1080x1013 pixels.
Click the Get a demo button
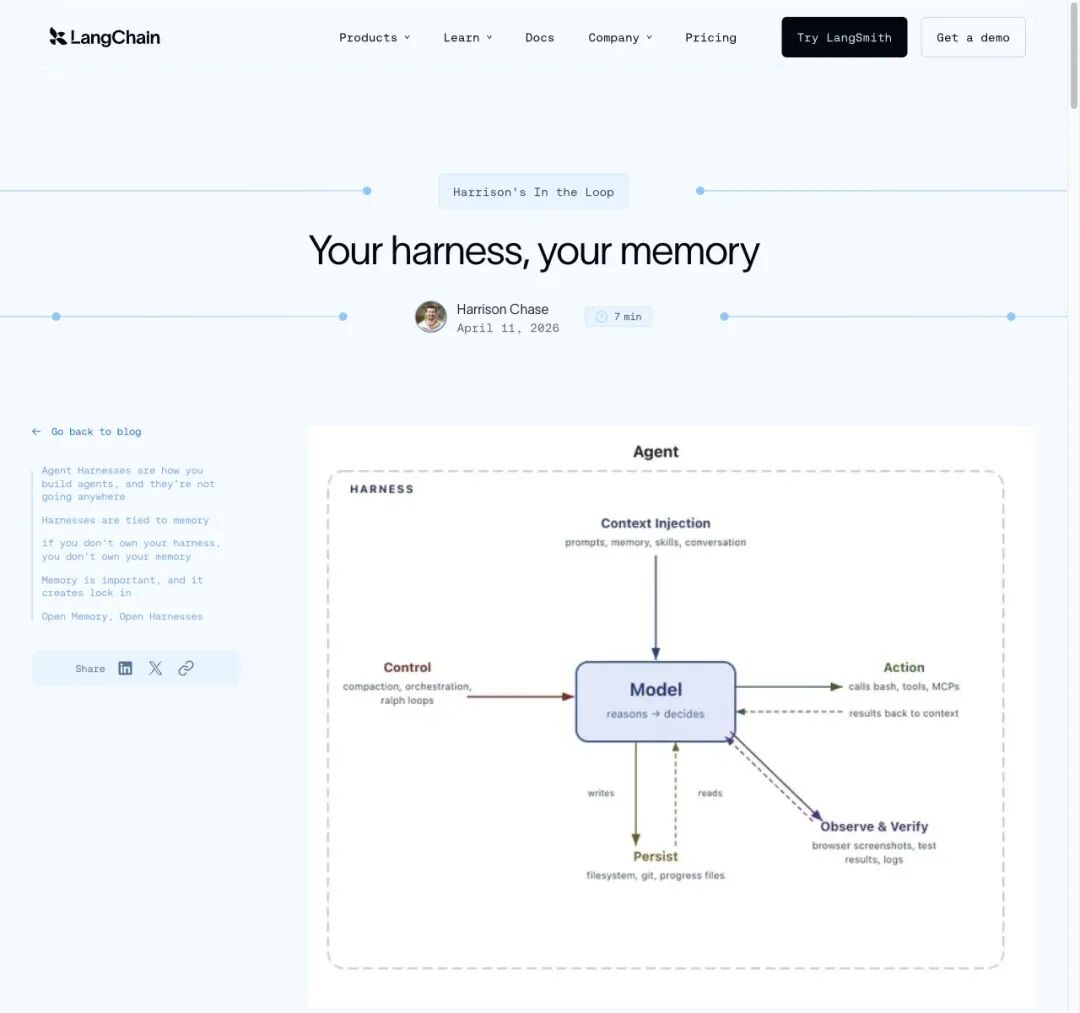[x=973, y=37]
